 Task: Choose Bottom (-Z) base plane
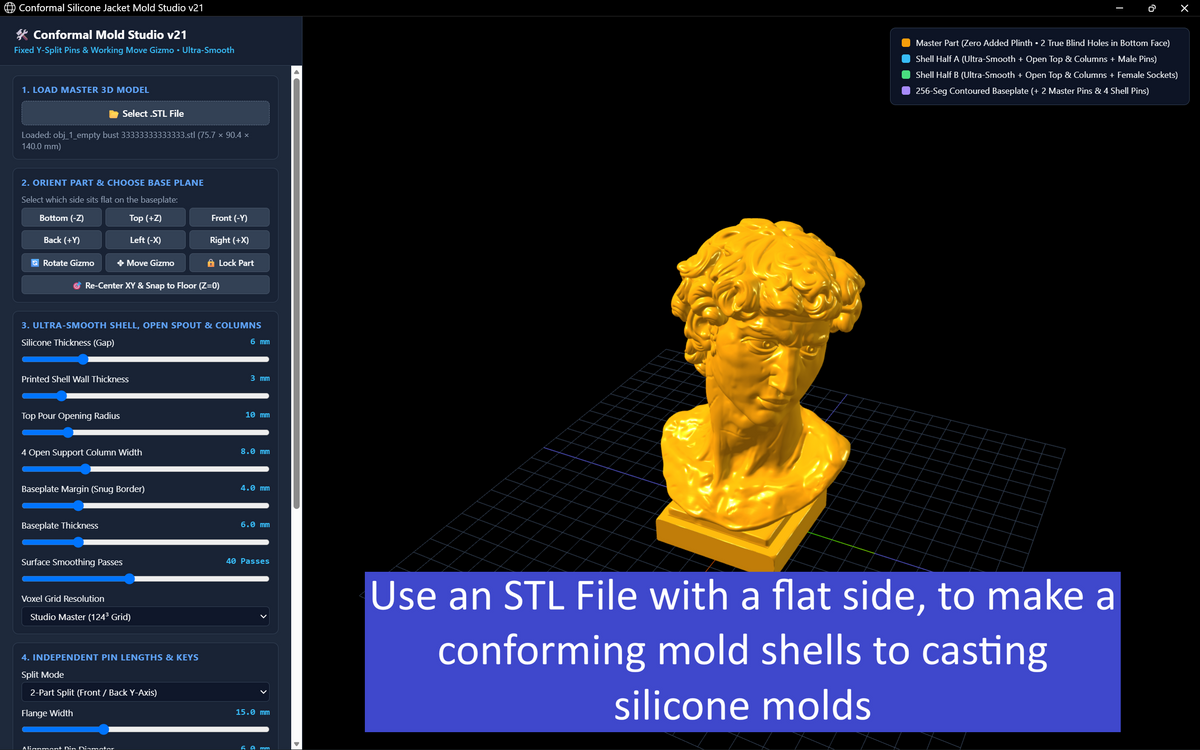[x=62, y=217]
